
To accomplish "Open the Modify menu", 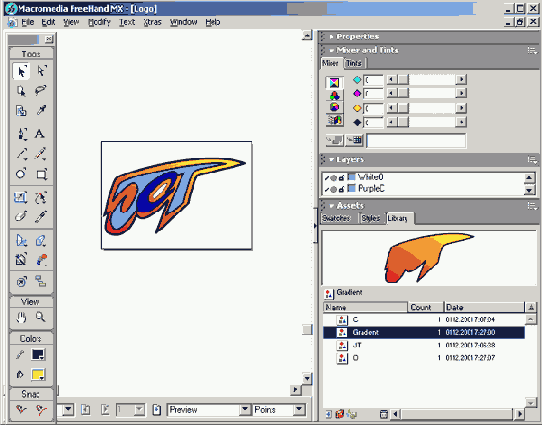I will 99,22.
